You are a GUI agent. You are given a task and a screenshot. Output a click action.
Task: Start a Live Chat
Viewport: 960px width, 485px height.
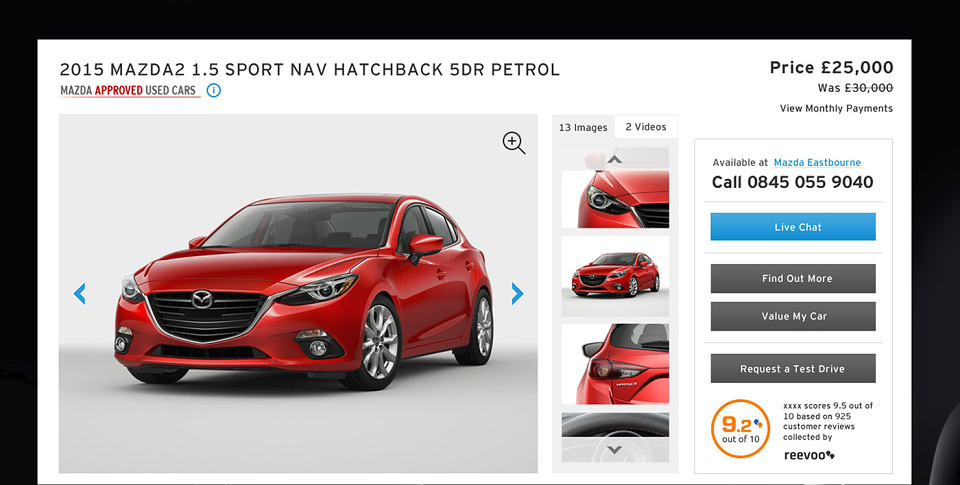[x=793, y=227]
